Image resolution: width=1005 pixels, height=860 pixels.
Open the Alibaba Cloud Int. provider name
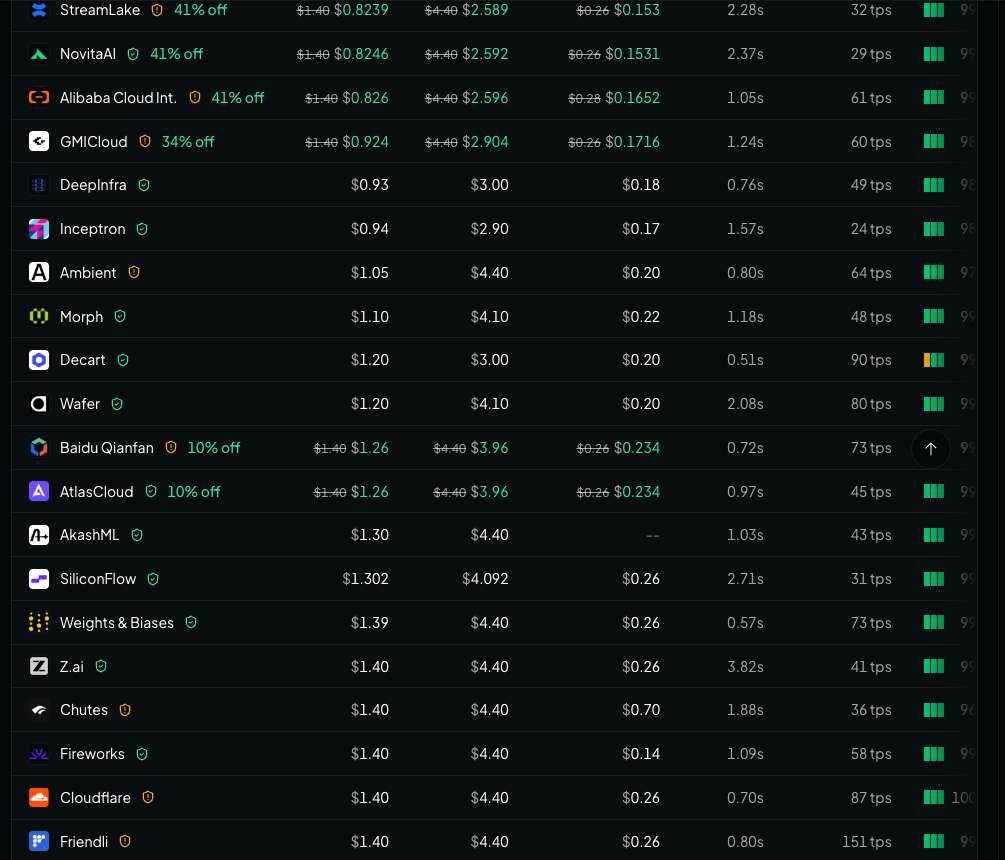coord(118,97)
